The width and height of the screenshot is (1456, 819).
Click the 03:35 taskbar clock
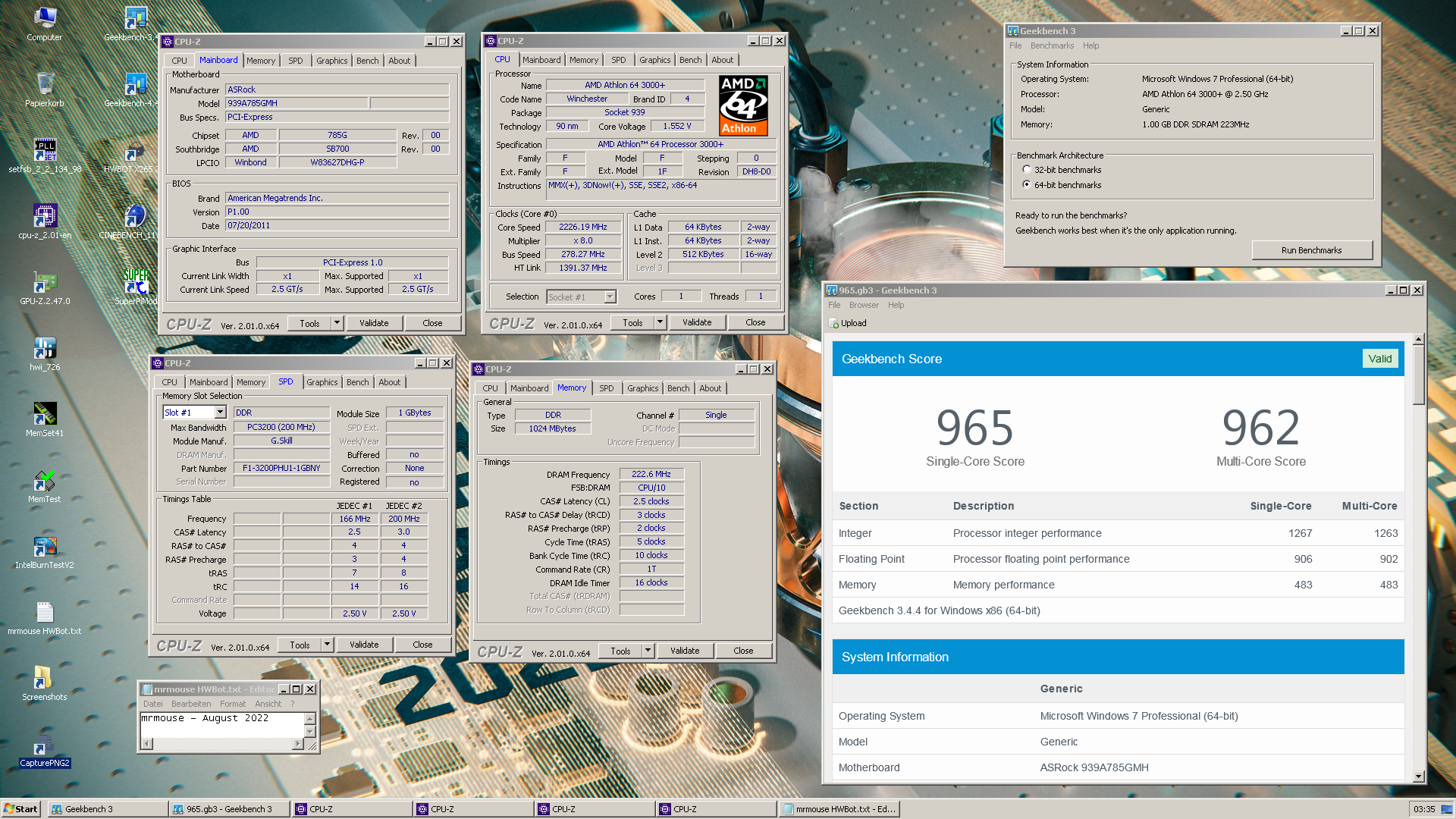1424,809
